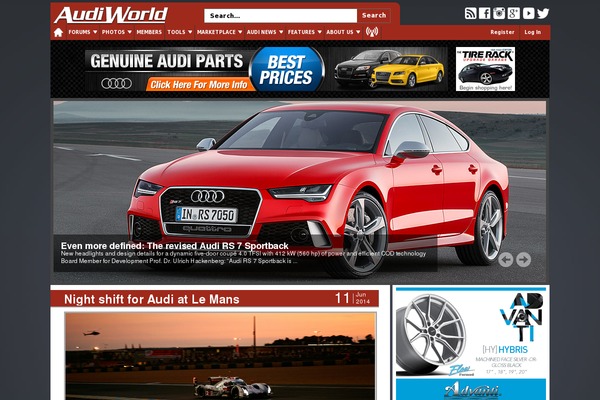The width and height of the screenshot is (600, 400).
Task: Open the Twitter bird icon
Action: pos(543,13)
